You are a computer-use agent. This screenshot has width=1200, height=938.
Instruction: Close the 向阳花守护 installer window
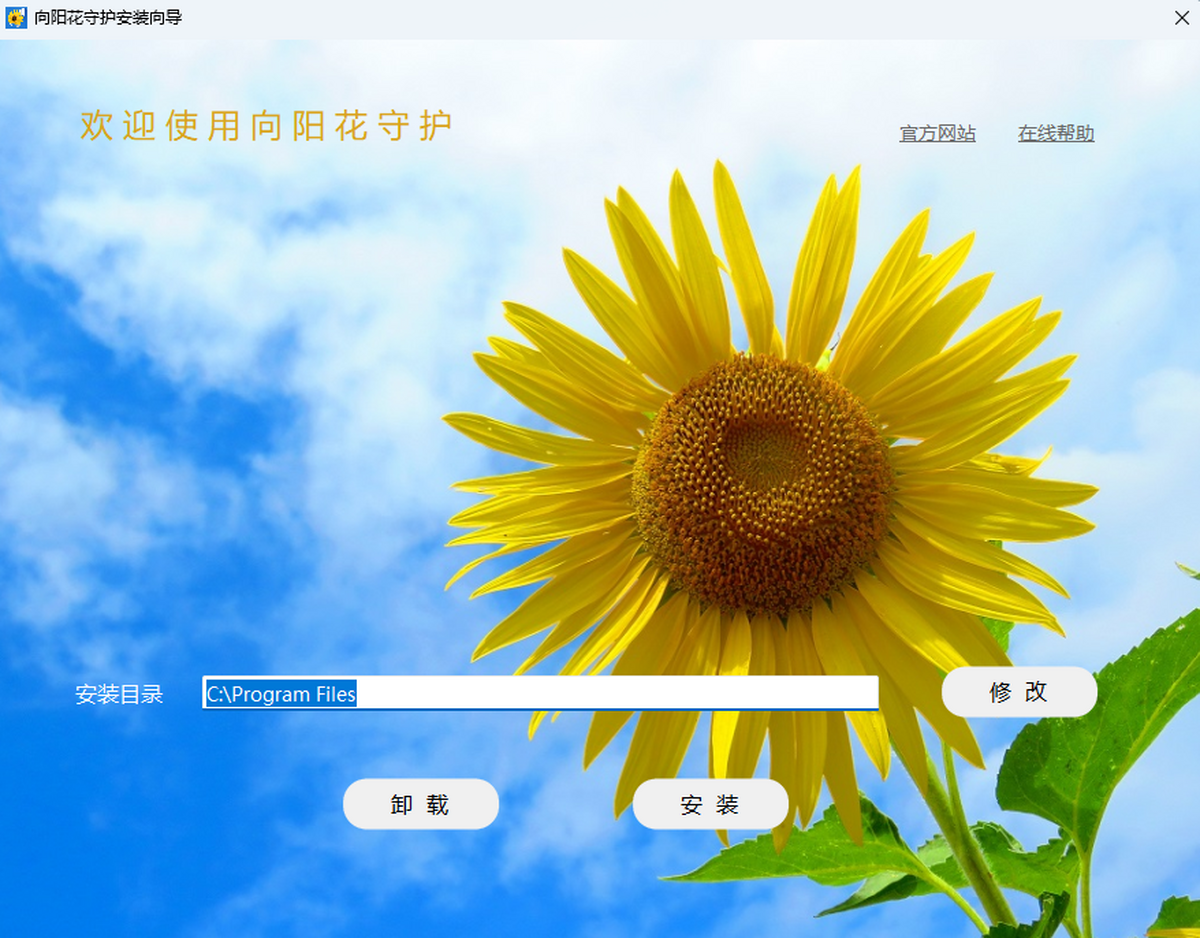click(1181, 18)
